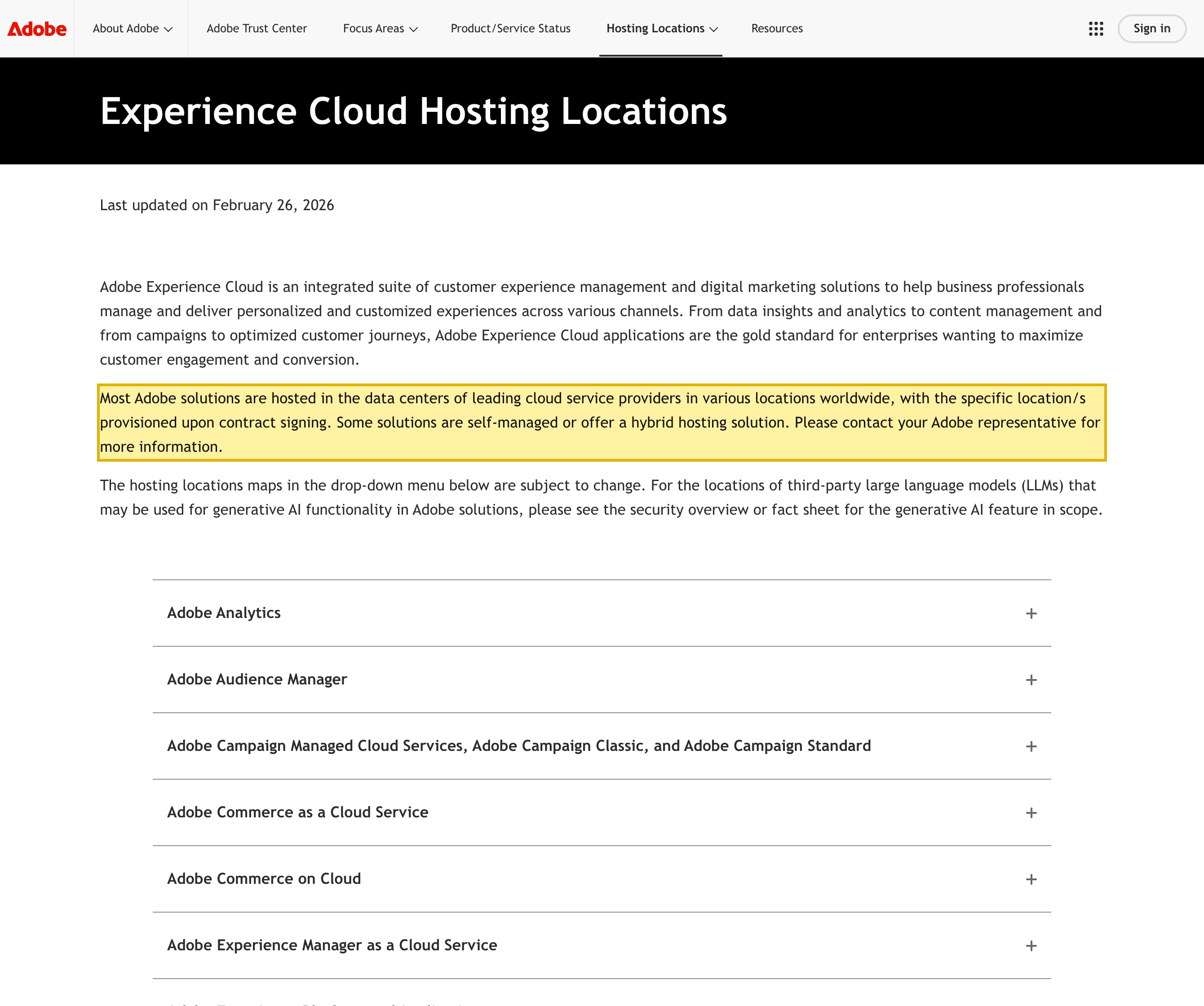Image resolution: width=1204 pixels, height=1006 pixels.
Task: Expand the Adobe Campaign Managed Cloud Services section
Action: coord(602,746)
